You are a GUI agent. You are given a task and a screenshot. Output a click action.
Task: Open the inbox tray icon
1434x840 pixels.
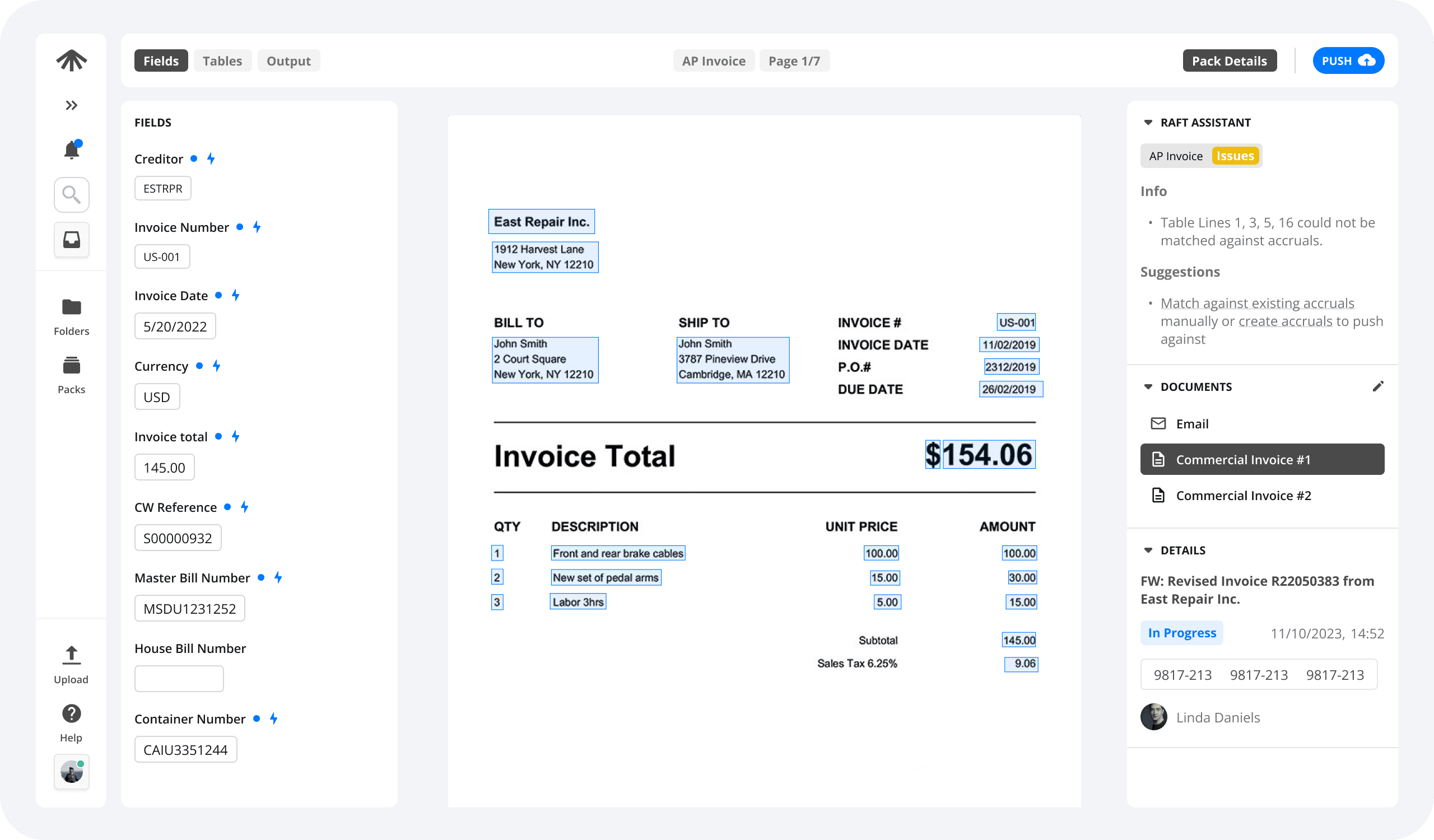click(71, 240)
